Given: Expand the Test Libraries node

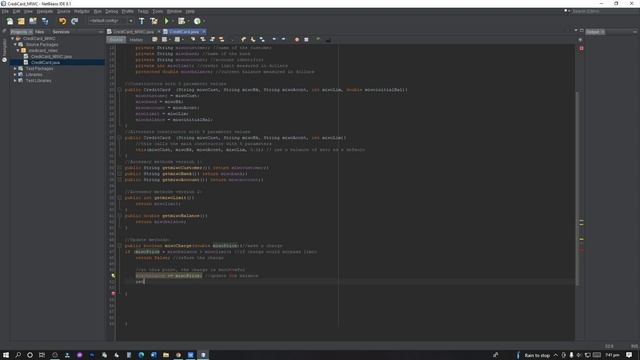Looking at the screenshot, I should pos(15,80).
